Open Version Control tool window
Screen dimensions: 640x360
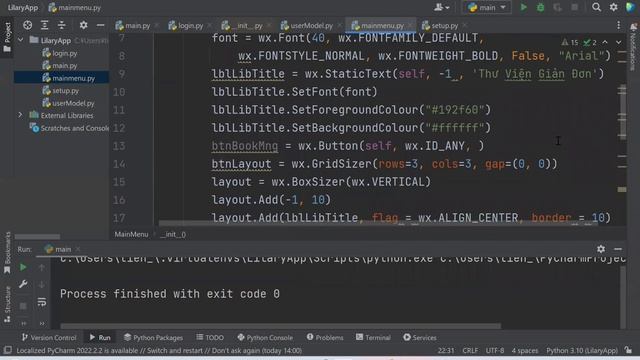pyautogui.click(x=49, y=337)
